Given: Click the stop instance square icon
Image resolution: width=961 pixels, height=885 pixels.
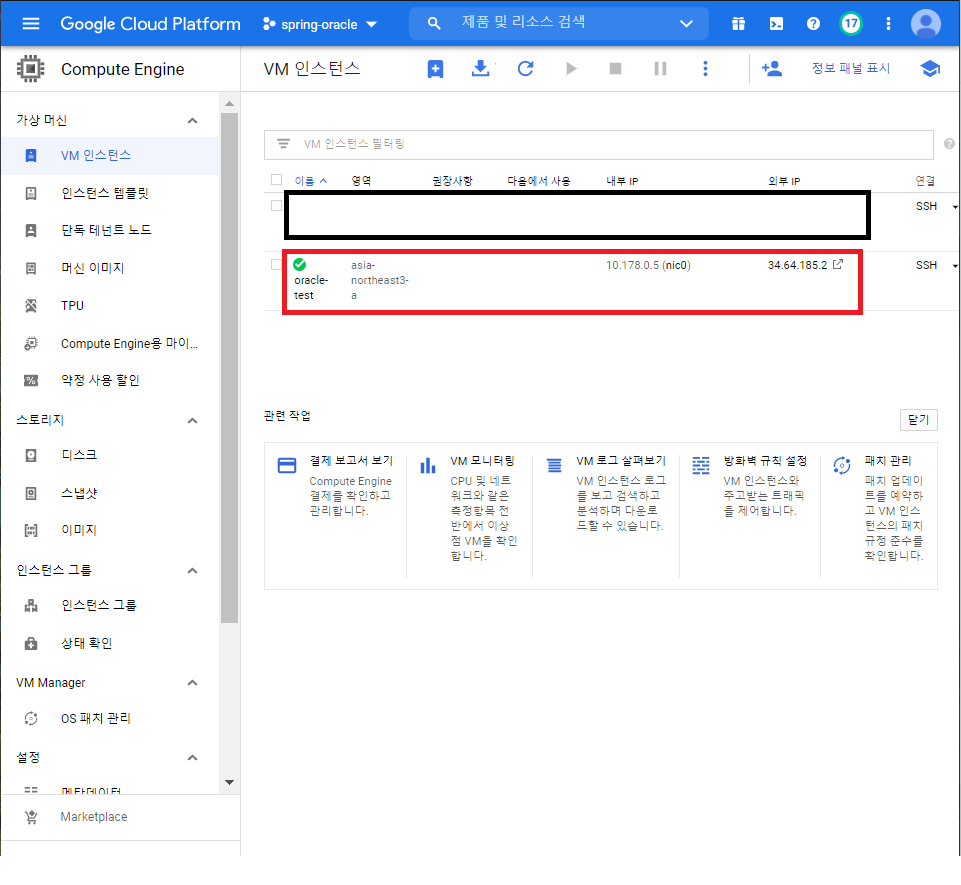Looking at the screenshot, I should [x=615, y=68].
